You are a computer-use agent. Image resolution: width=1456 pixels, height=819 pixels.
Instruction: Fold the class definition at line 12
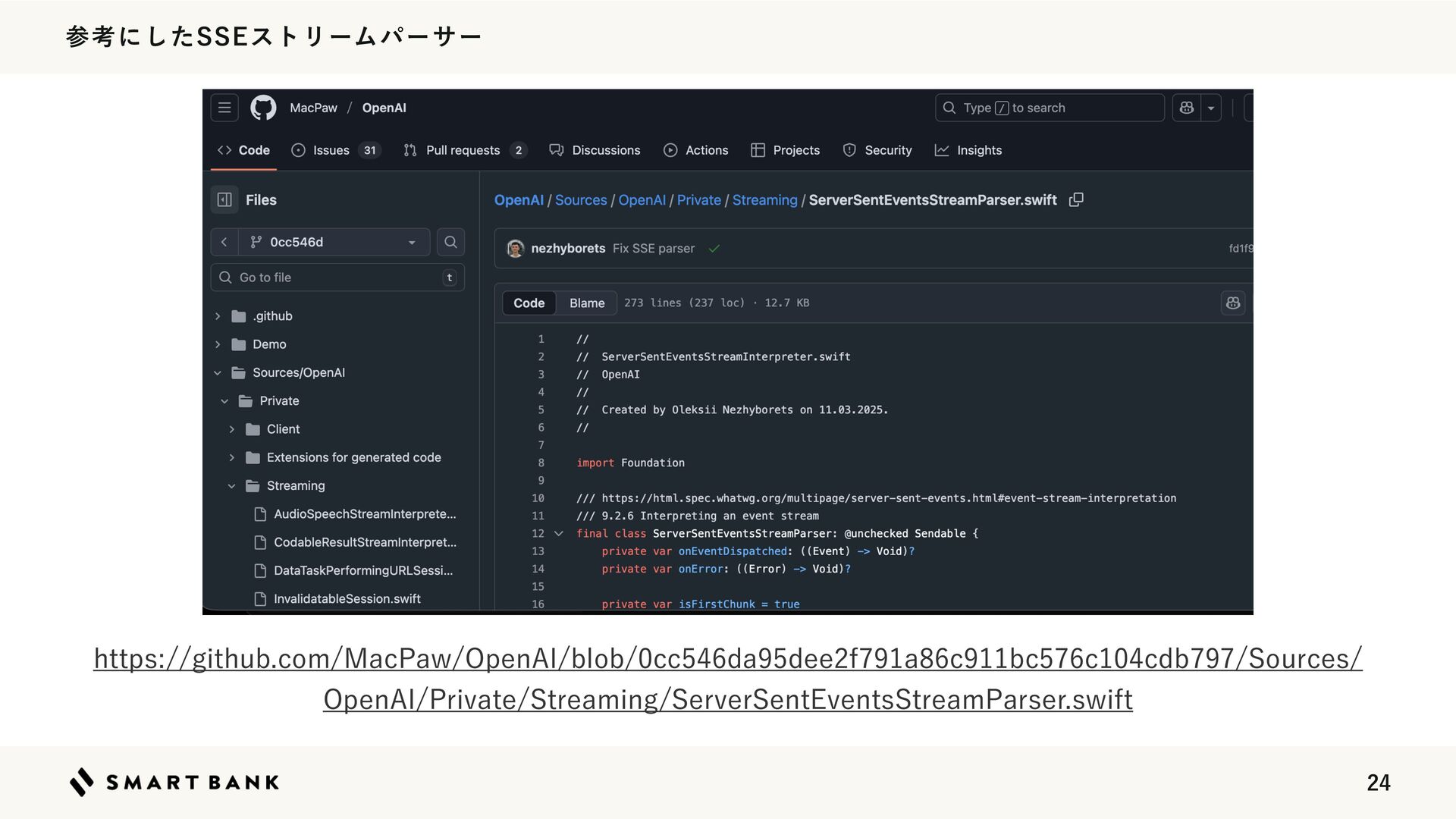559,534
